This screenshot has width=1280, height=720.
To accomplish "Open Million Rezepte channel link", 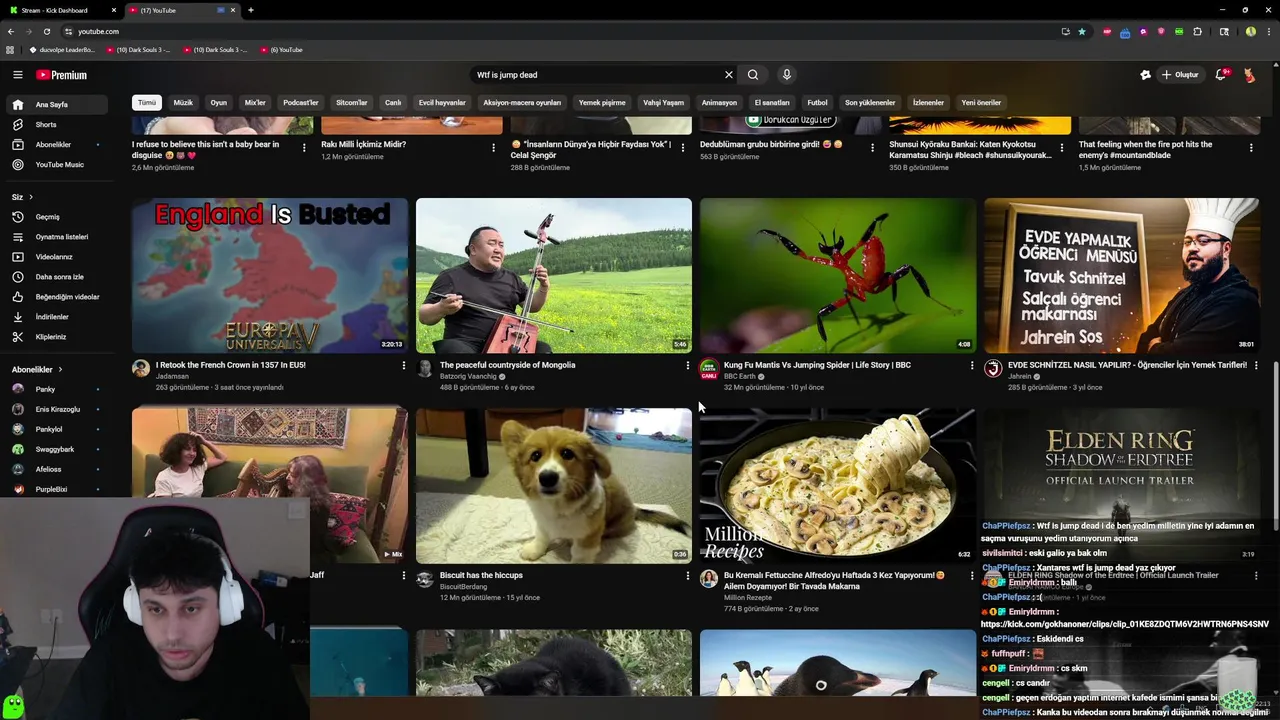I will [x=748, y=598].
